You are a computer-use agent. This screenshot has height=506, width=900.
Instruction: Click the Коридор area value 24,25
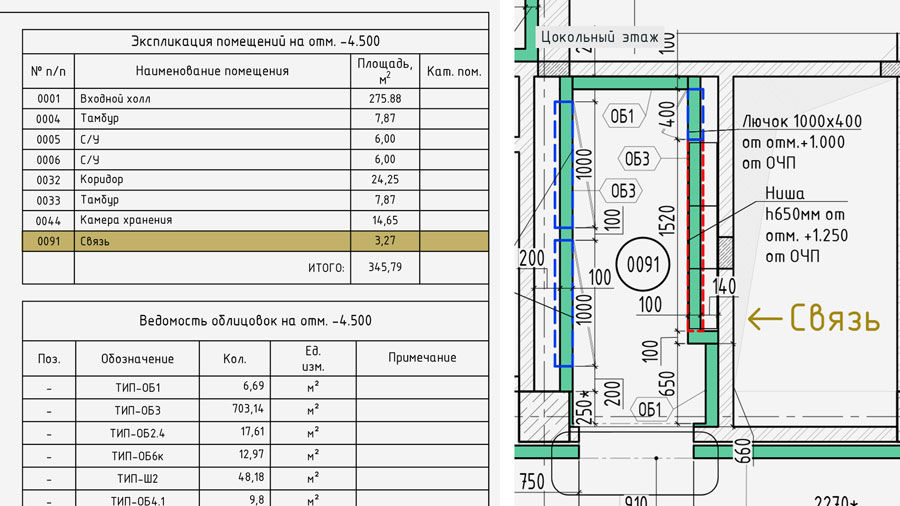385,180
